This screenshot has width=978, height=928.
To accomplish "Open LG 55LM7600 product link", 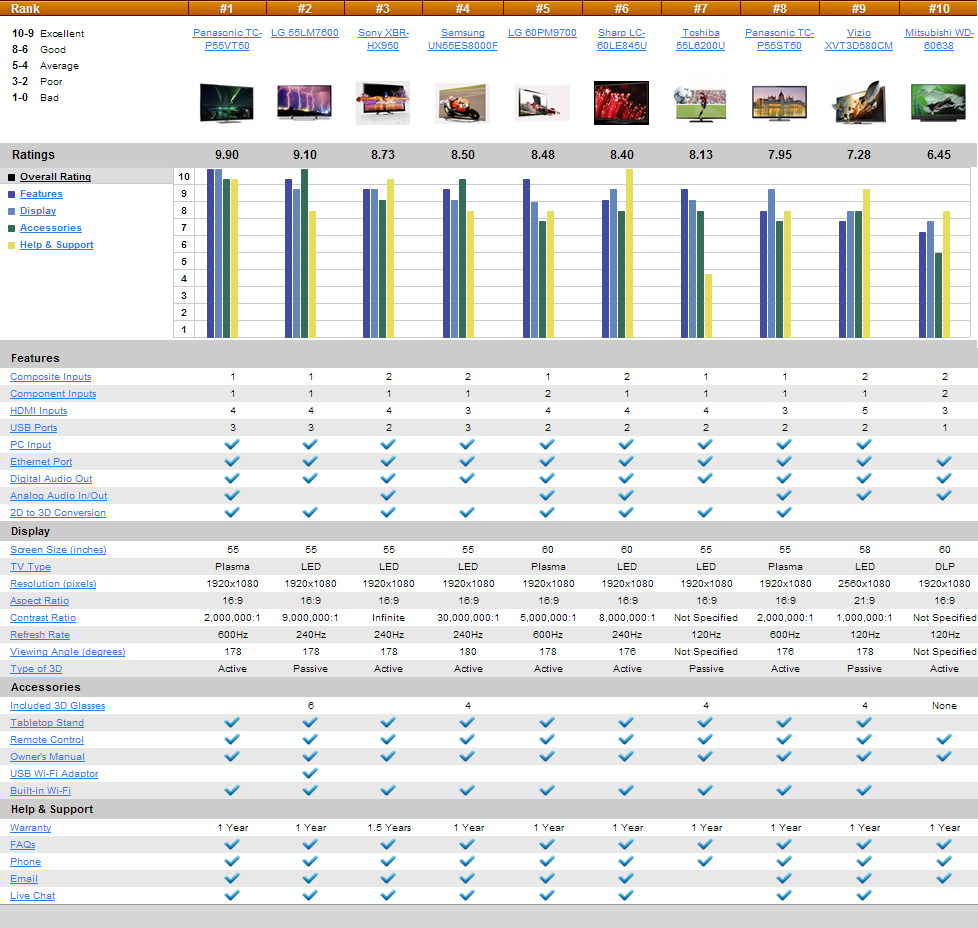I will coord(305,32).
